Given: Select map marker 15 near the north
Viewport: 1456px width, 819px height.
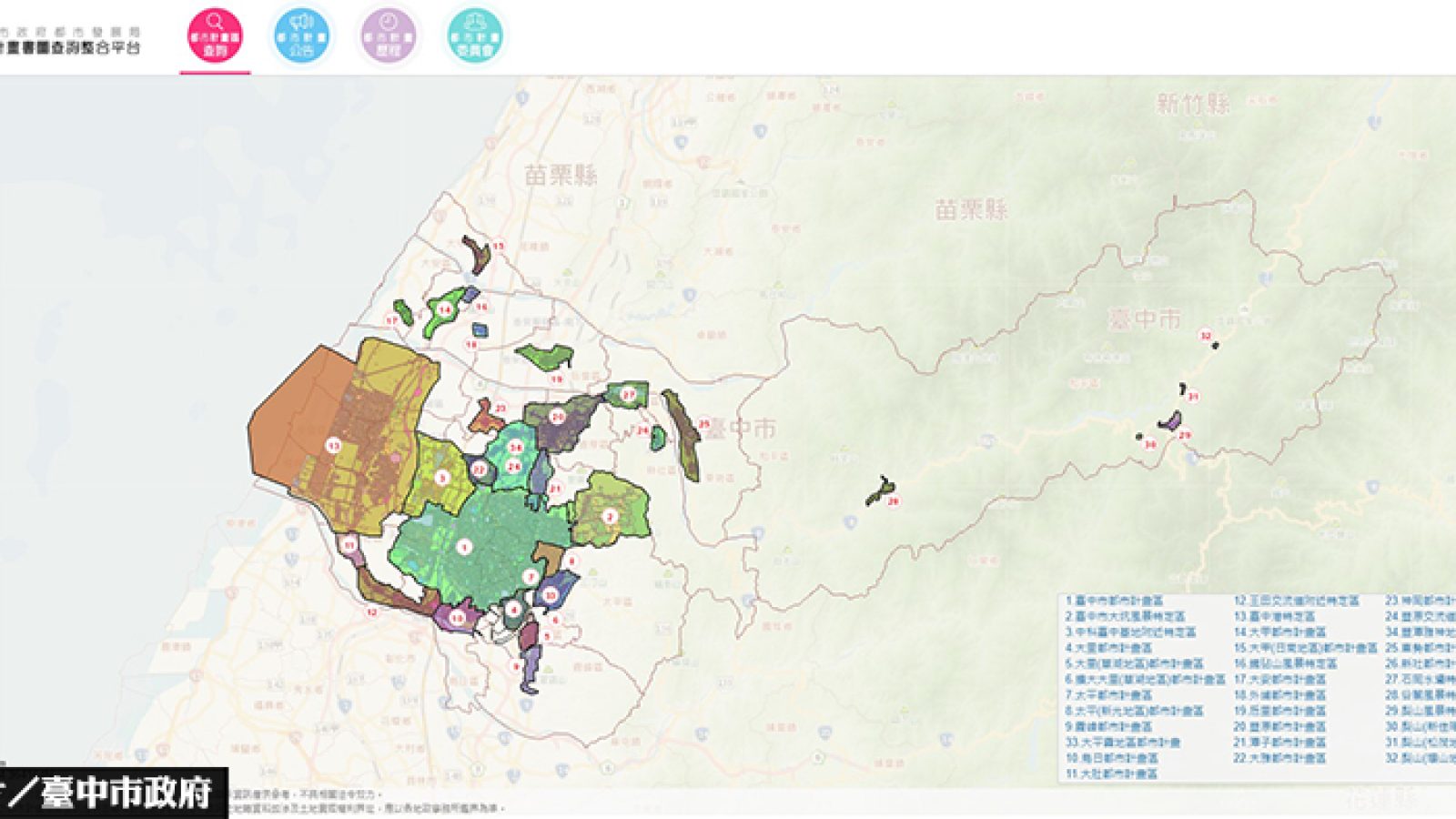Looking at the screenshot, I should click(498, 247).
